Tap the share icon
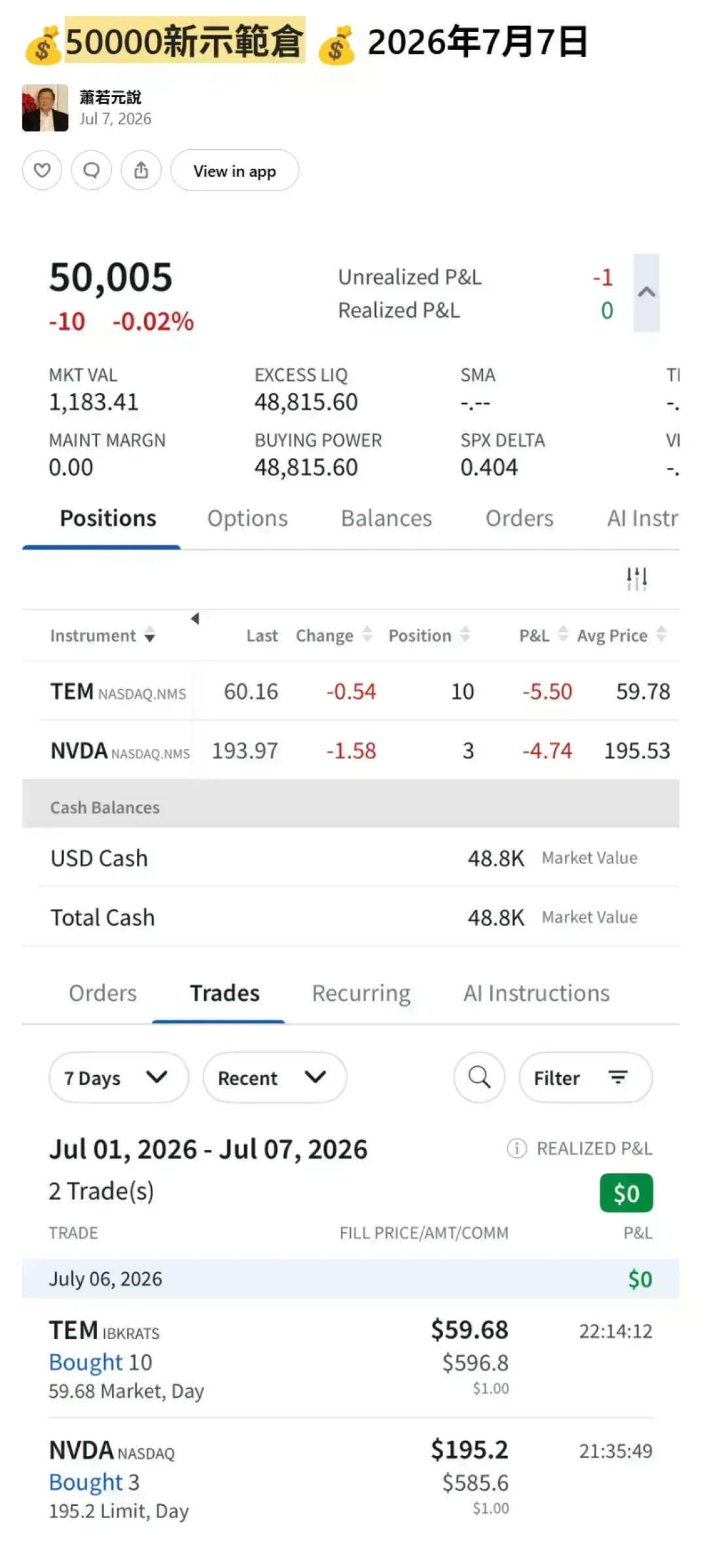Screen dimensions: 707x1568 point(141,170)
